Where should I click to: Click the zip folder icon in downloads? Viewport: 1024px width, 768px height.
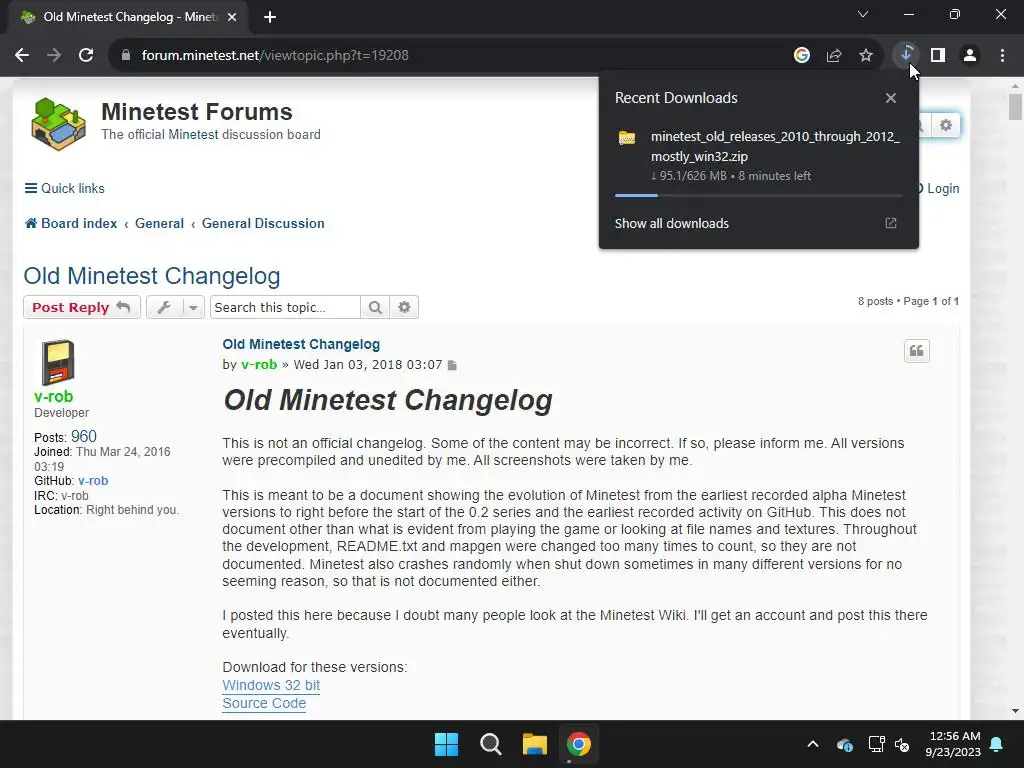point(627,138)
